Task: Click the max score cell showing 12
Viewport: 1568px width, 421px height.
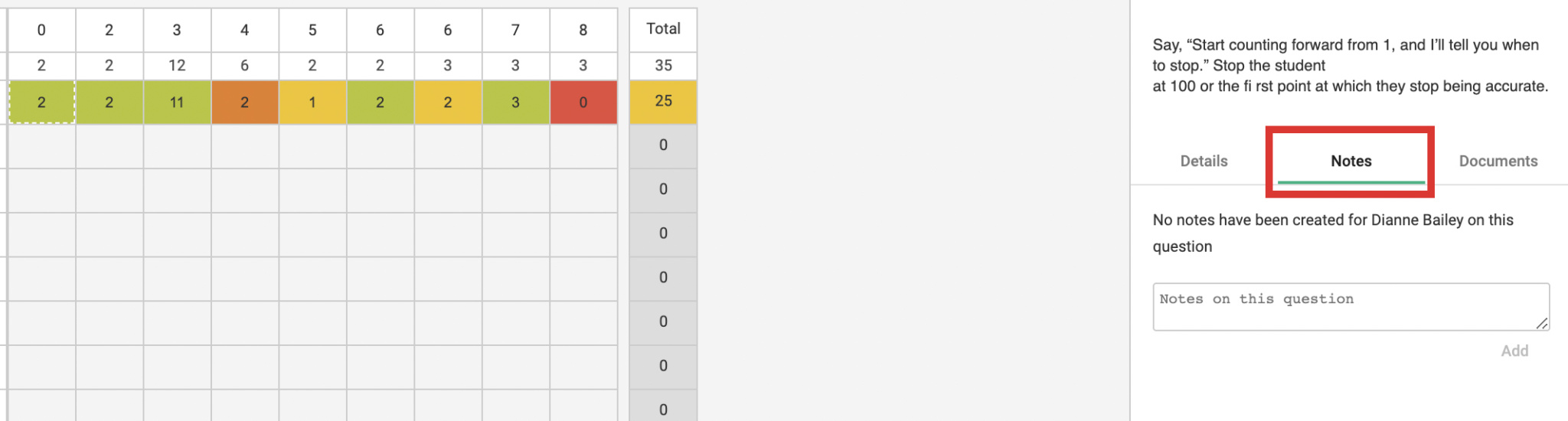Action: [x=177, y=66]
